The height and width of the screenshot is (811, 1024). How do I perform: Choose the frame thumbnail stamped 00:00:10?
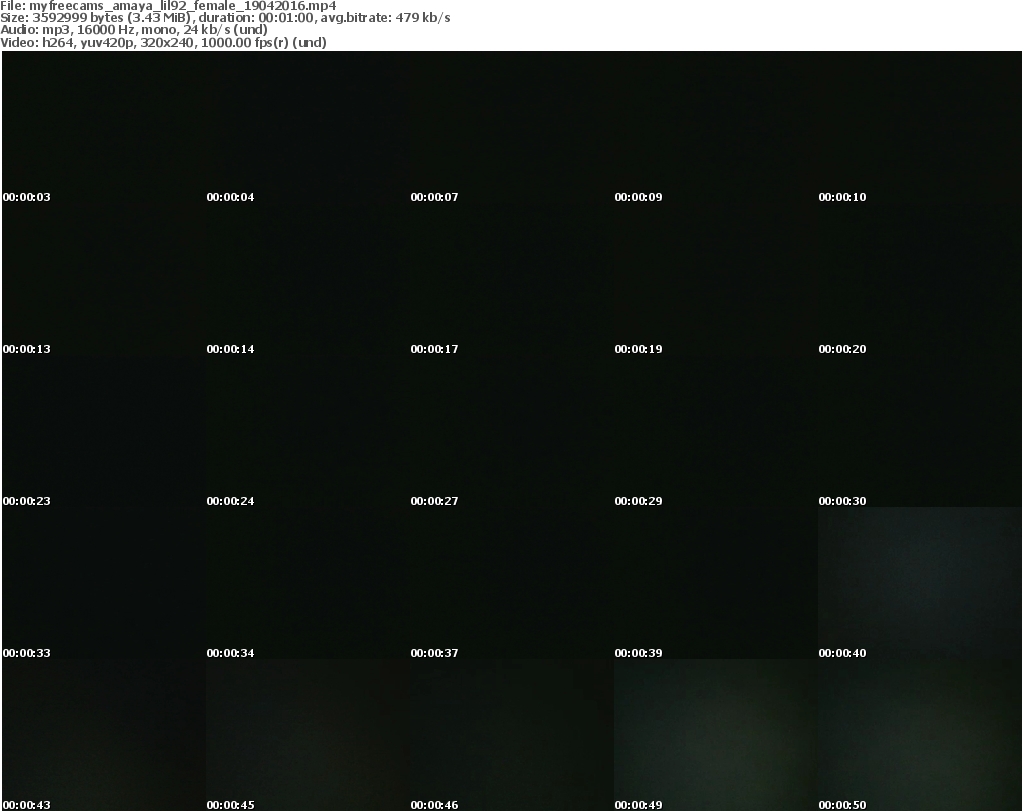(x=920, y=127)
